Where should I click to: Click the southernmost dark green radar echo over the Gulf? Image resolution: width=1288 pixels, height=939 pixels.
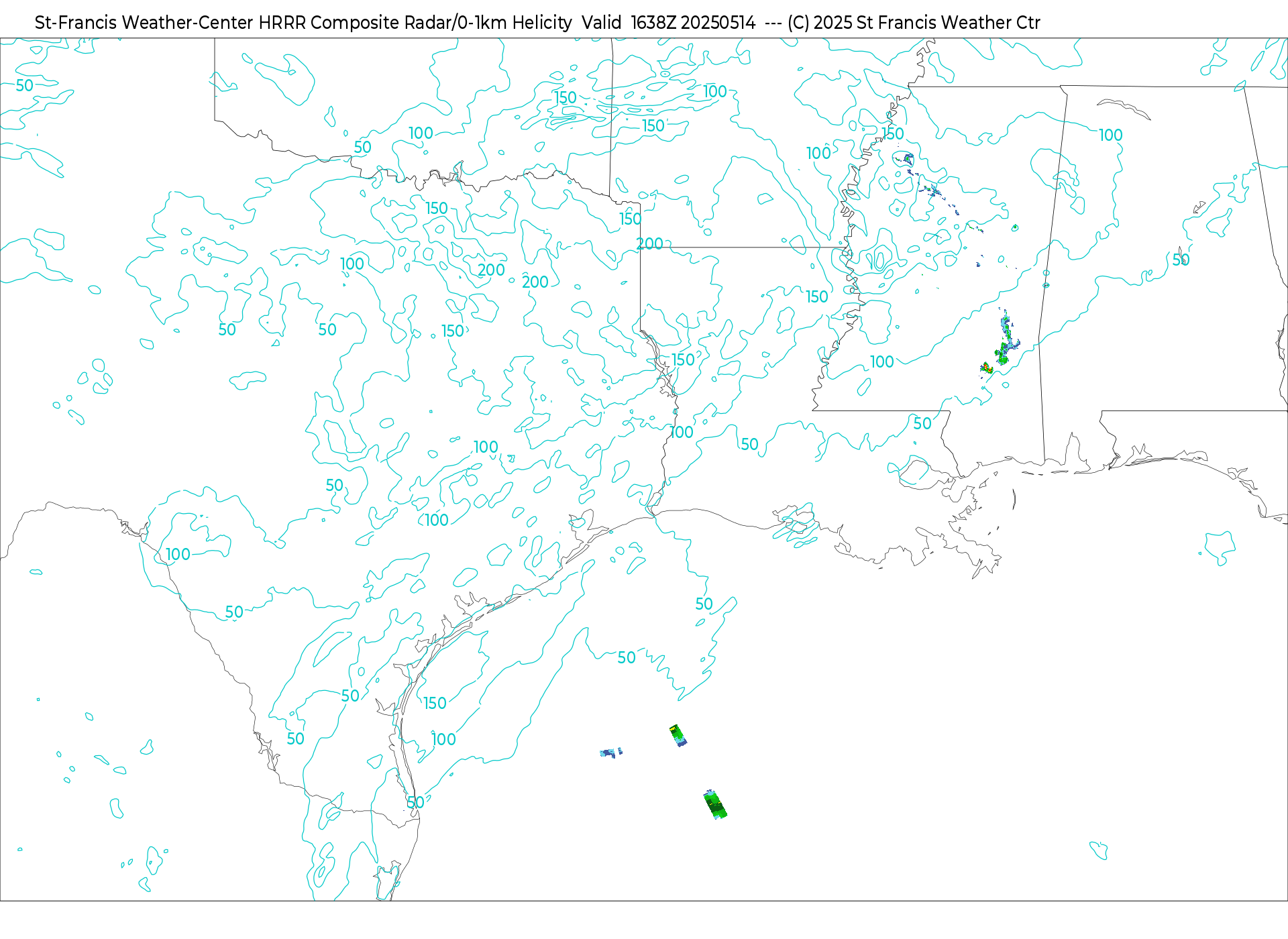click(715, 804)
